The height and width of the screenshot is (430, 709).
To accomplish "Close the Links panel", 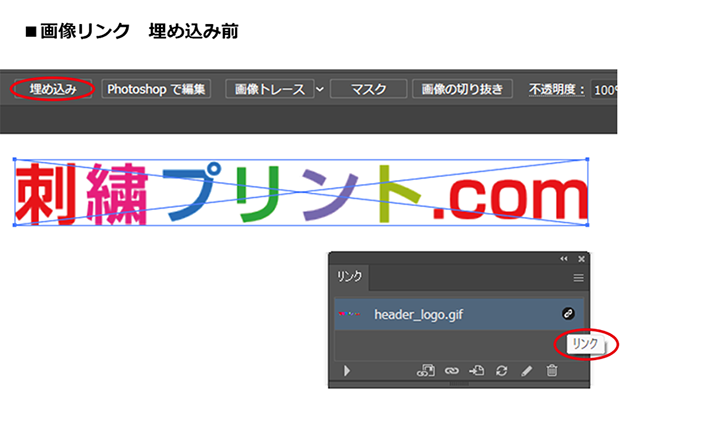I will pyautogui.click(x=581, y=259).
